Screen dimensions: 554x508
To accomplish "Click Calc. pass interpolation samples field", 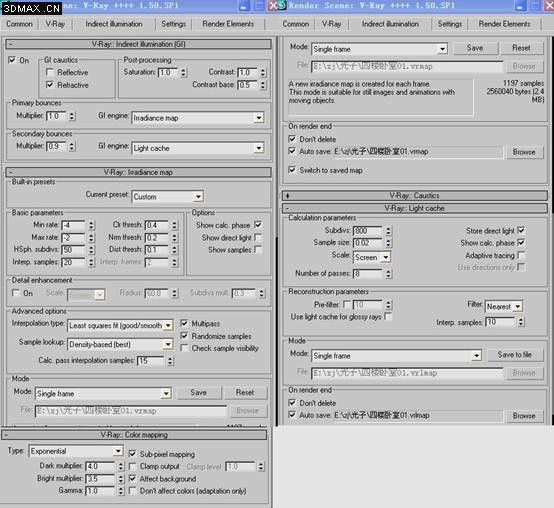I will (x=151, y=361).
